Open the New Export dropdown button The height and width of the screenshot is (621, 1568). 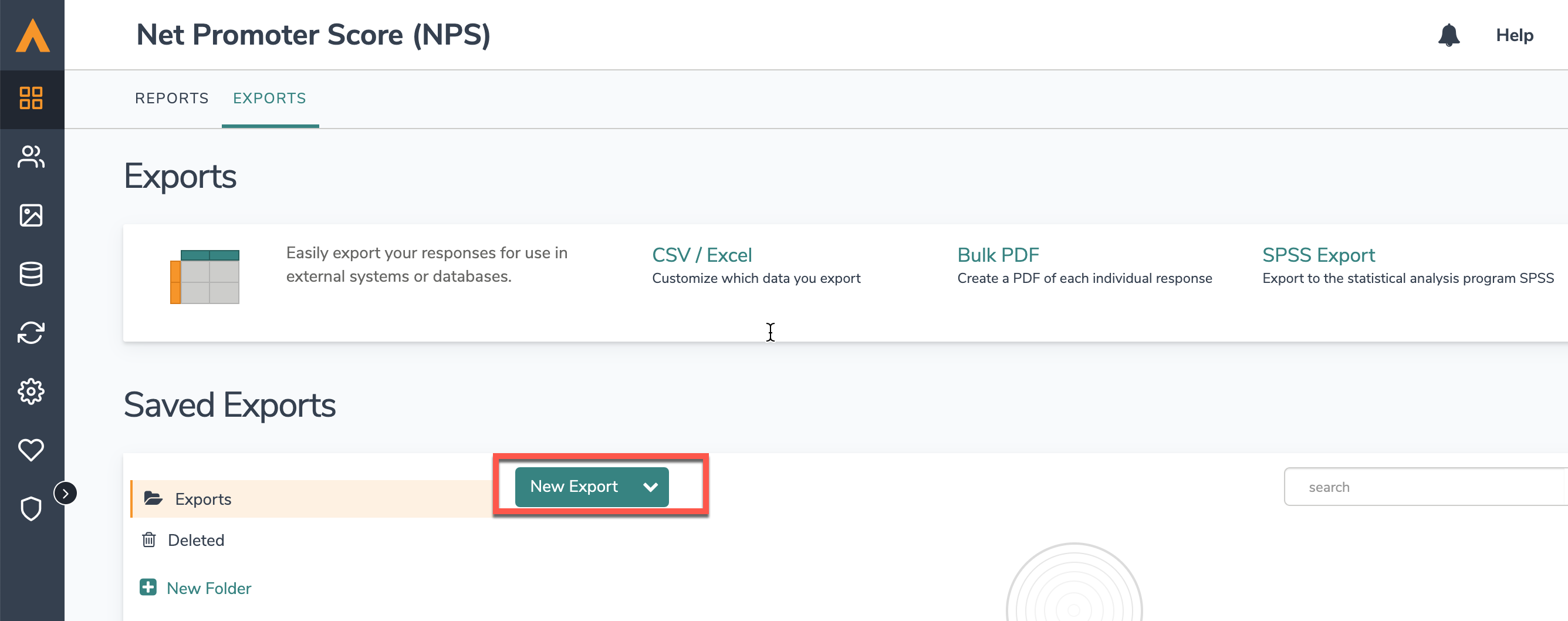[x=592, y=487]
